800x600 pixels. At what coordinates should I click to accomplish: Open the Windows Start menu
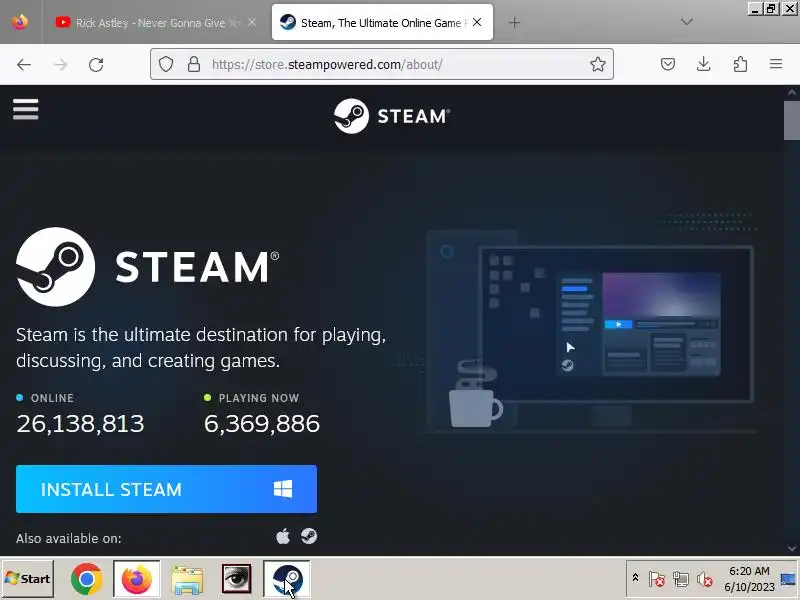point(28,579)
